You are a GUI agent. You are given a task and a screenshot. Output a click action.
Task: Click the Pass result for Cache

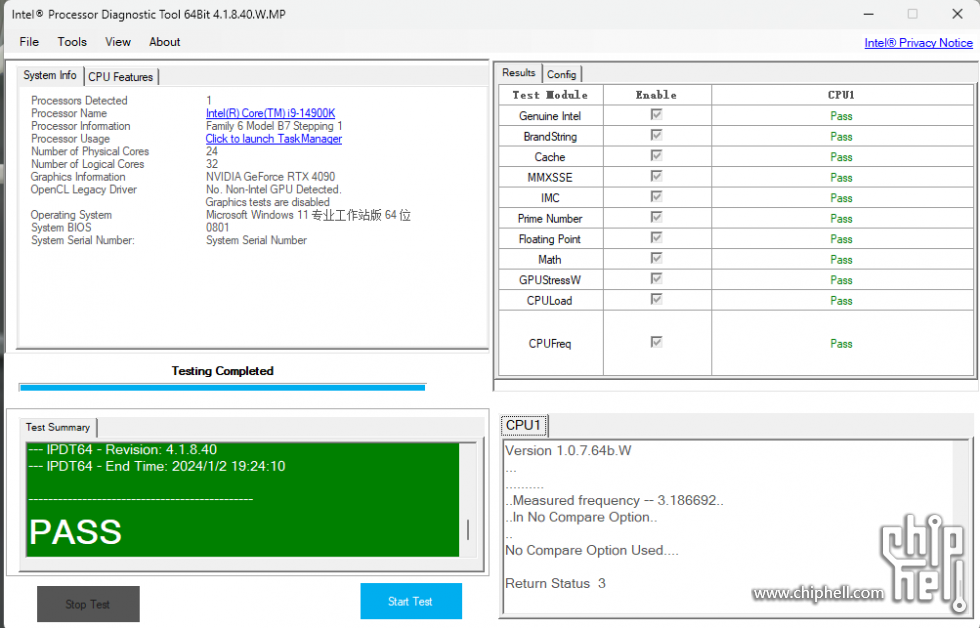(841, 157)
